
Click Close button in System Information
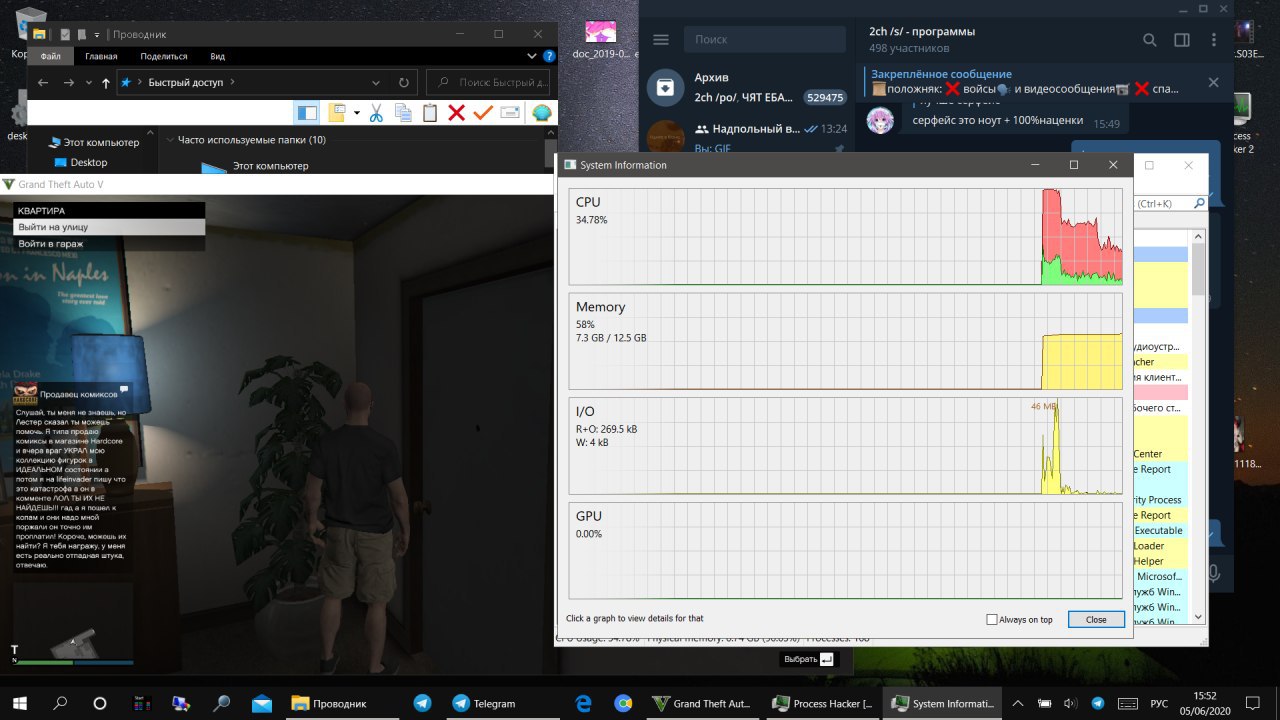(x=1096, y=619)
